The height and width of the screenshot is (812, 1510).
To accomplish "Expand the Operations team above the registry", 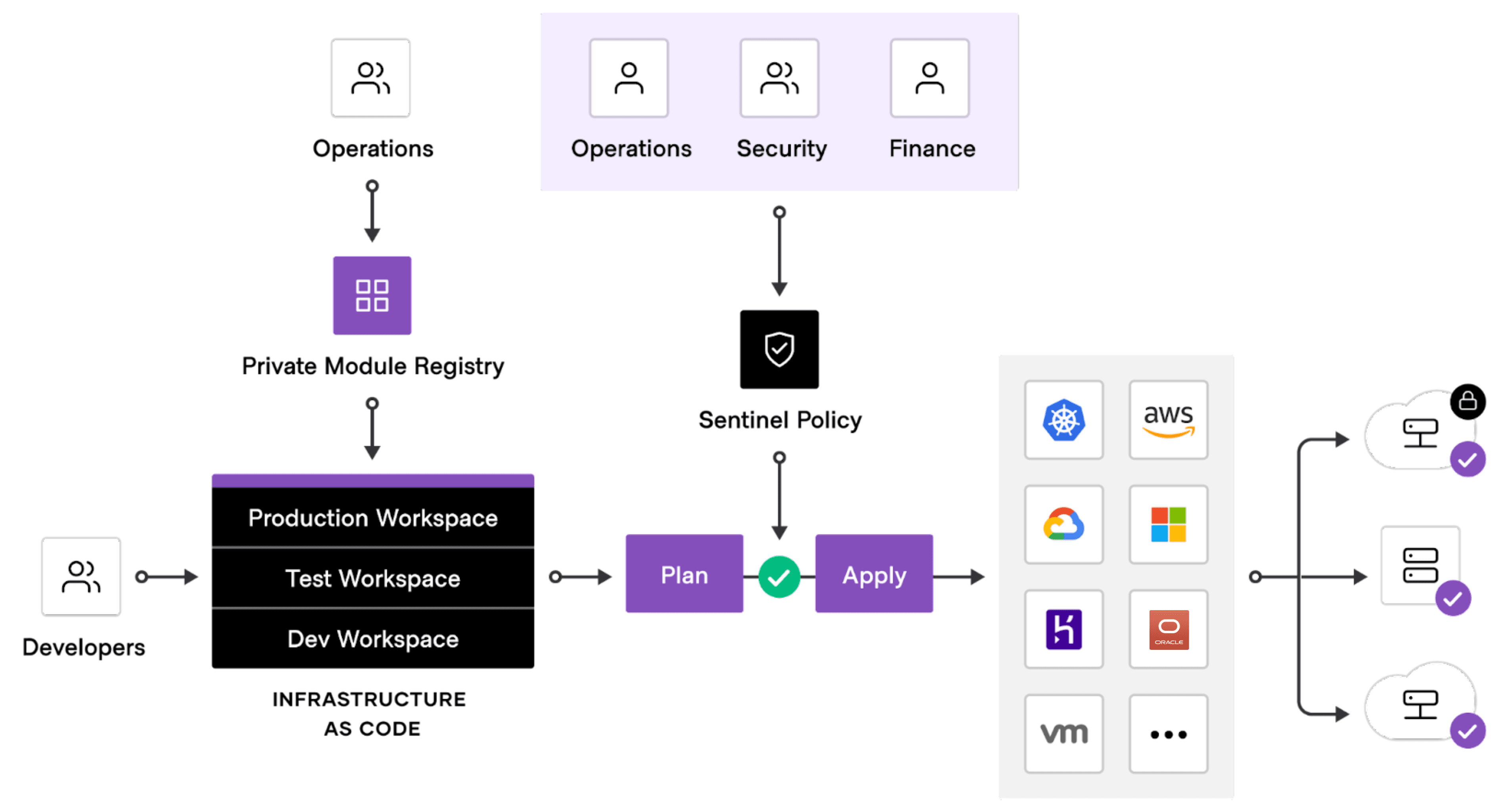I will [370, 78].
